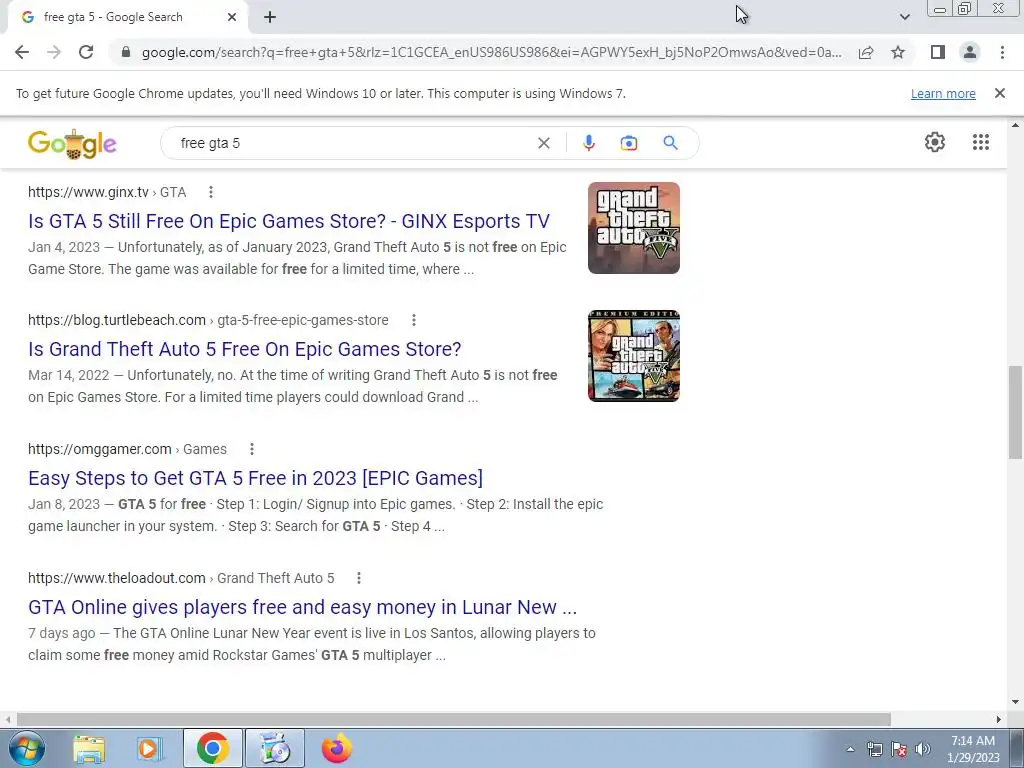Share this page from address bar
Image resolution: width=1024 pixels, height=768 pixels.
(x=866, y=52)
